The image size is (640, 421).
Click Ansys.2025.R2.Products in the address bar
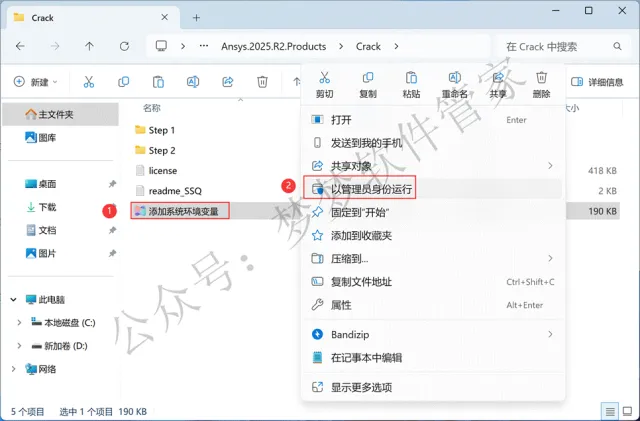click(x=273, y=47)
